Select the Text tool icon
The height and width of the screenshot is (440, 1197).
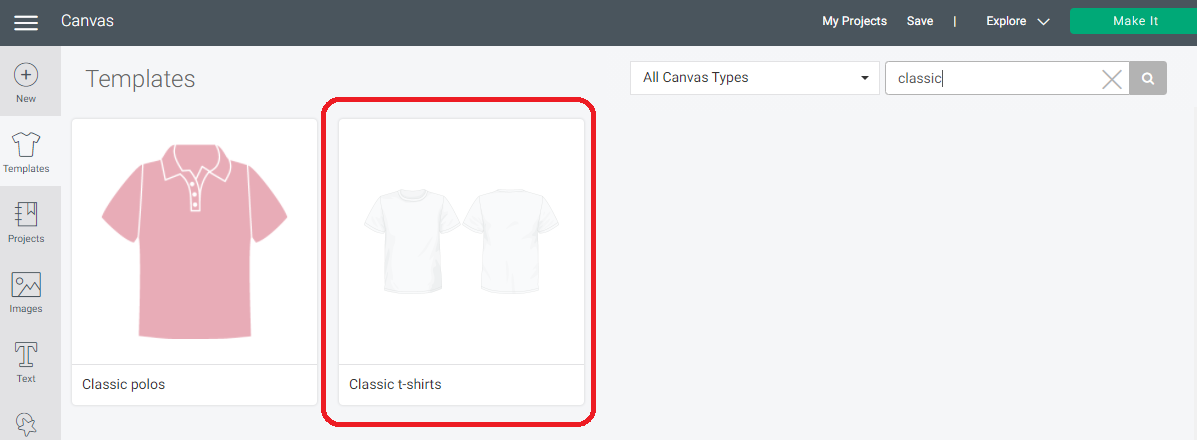click(26, 354)
